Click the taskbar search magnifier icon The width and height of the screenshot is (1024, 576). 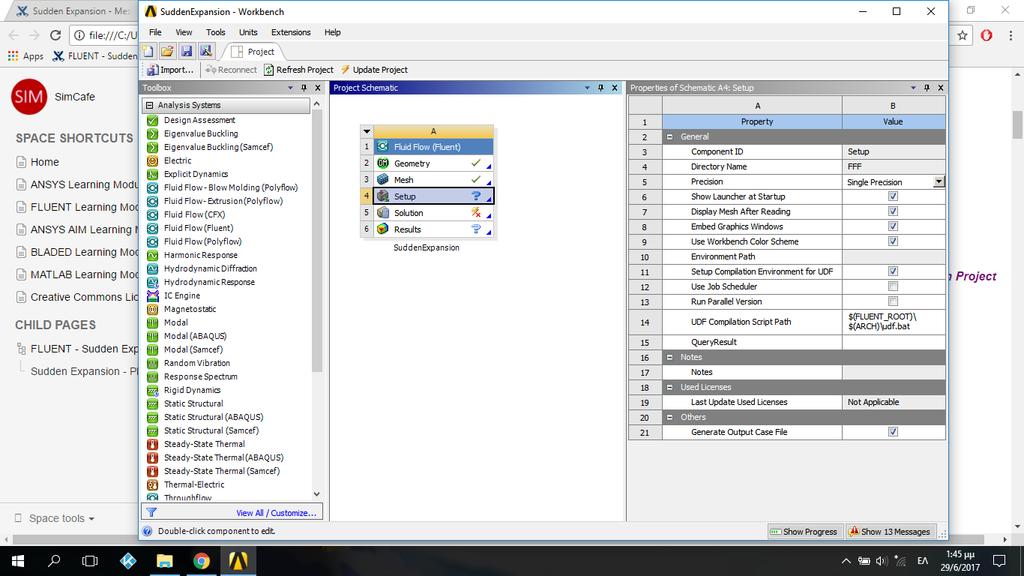click(54, 561)
